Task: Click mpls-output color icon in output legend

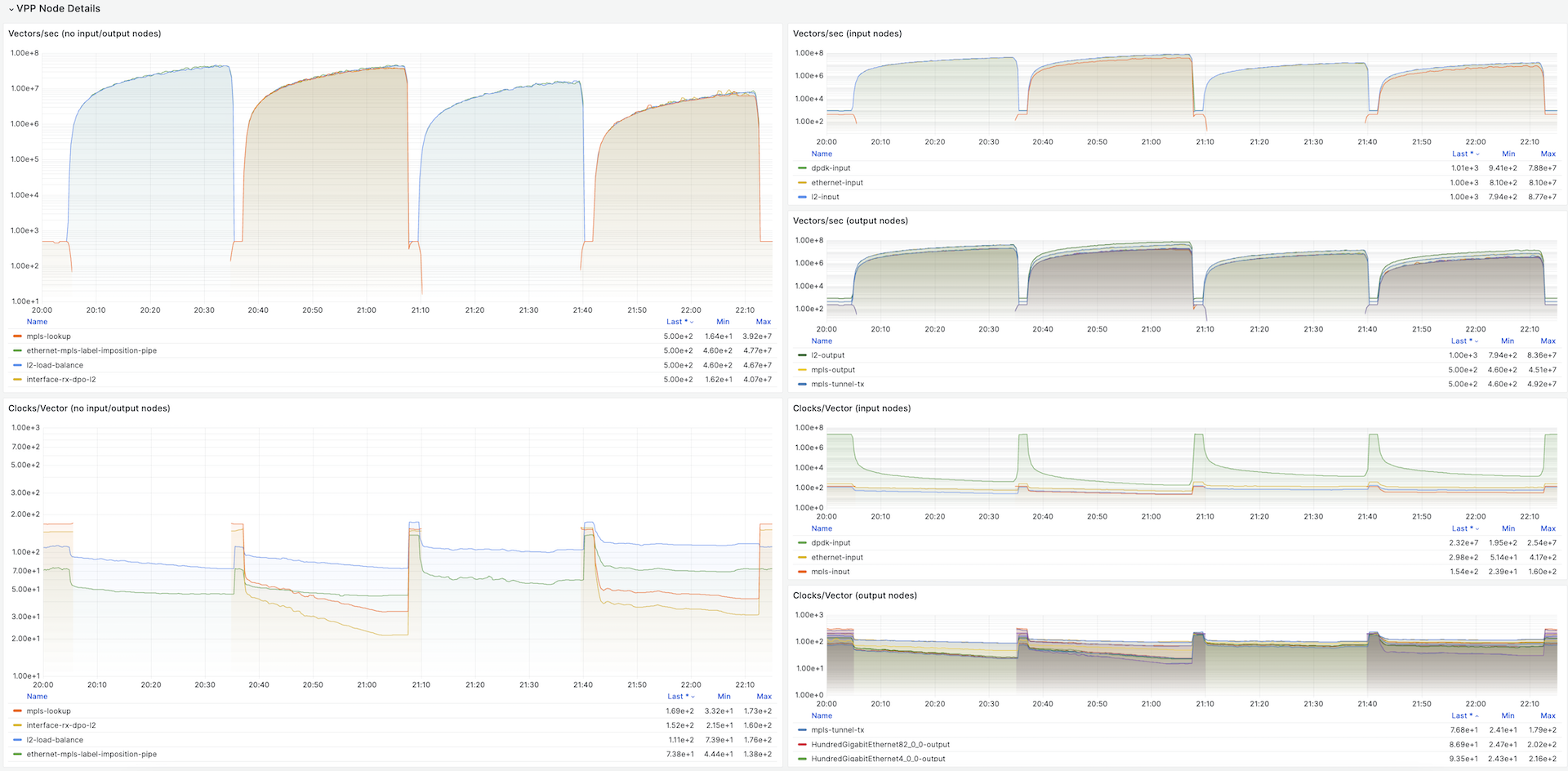Action: pyautogui.click(x=802, y=370)
